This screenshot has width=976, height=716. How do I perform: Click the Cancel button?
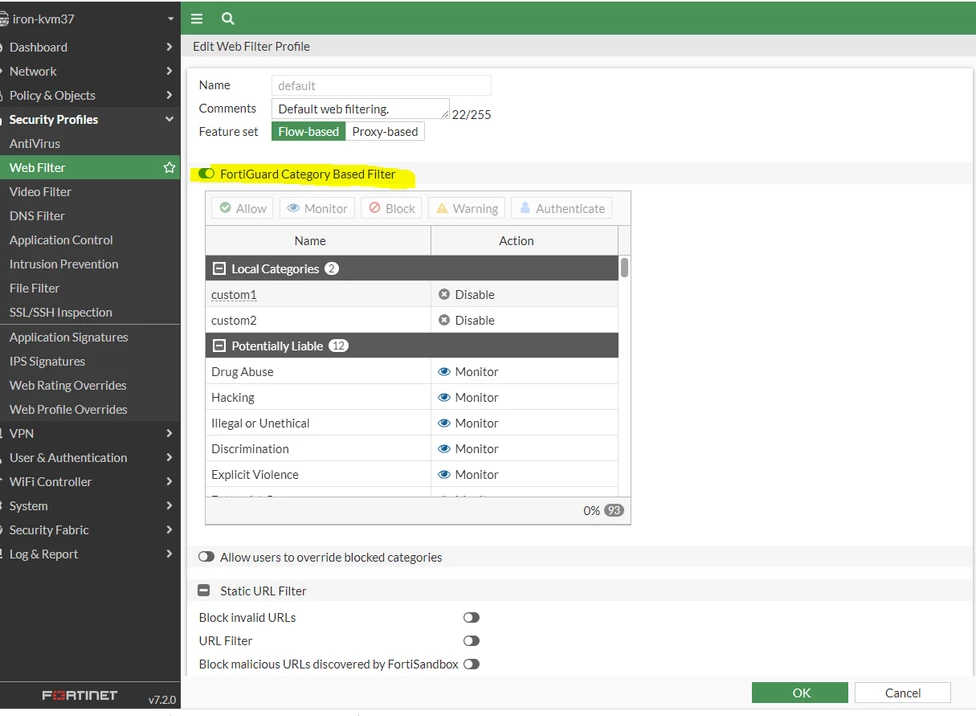[903, 693]
